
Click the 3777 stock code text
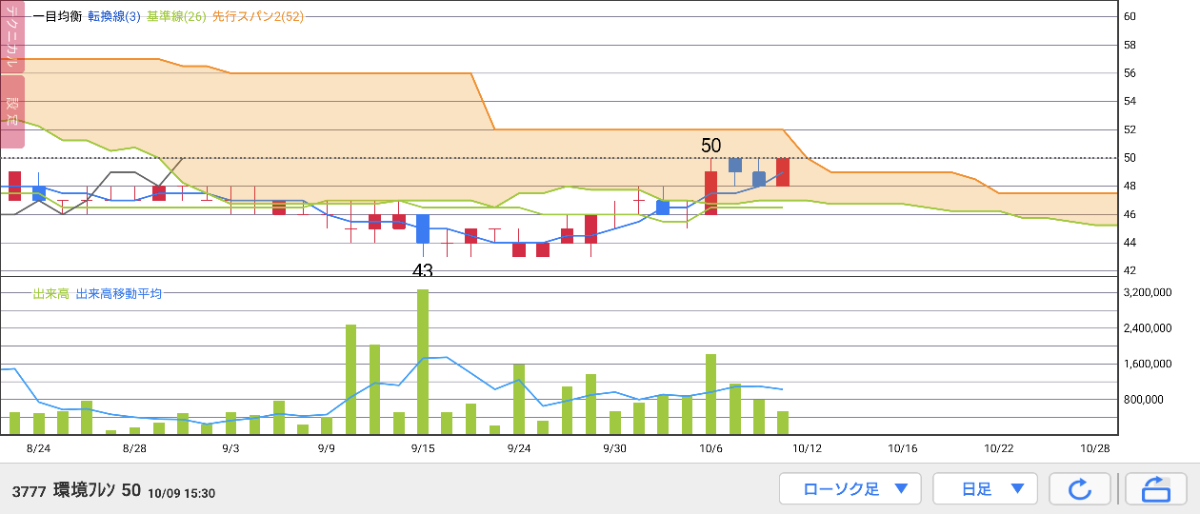click(x=29, y=492)
